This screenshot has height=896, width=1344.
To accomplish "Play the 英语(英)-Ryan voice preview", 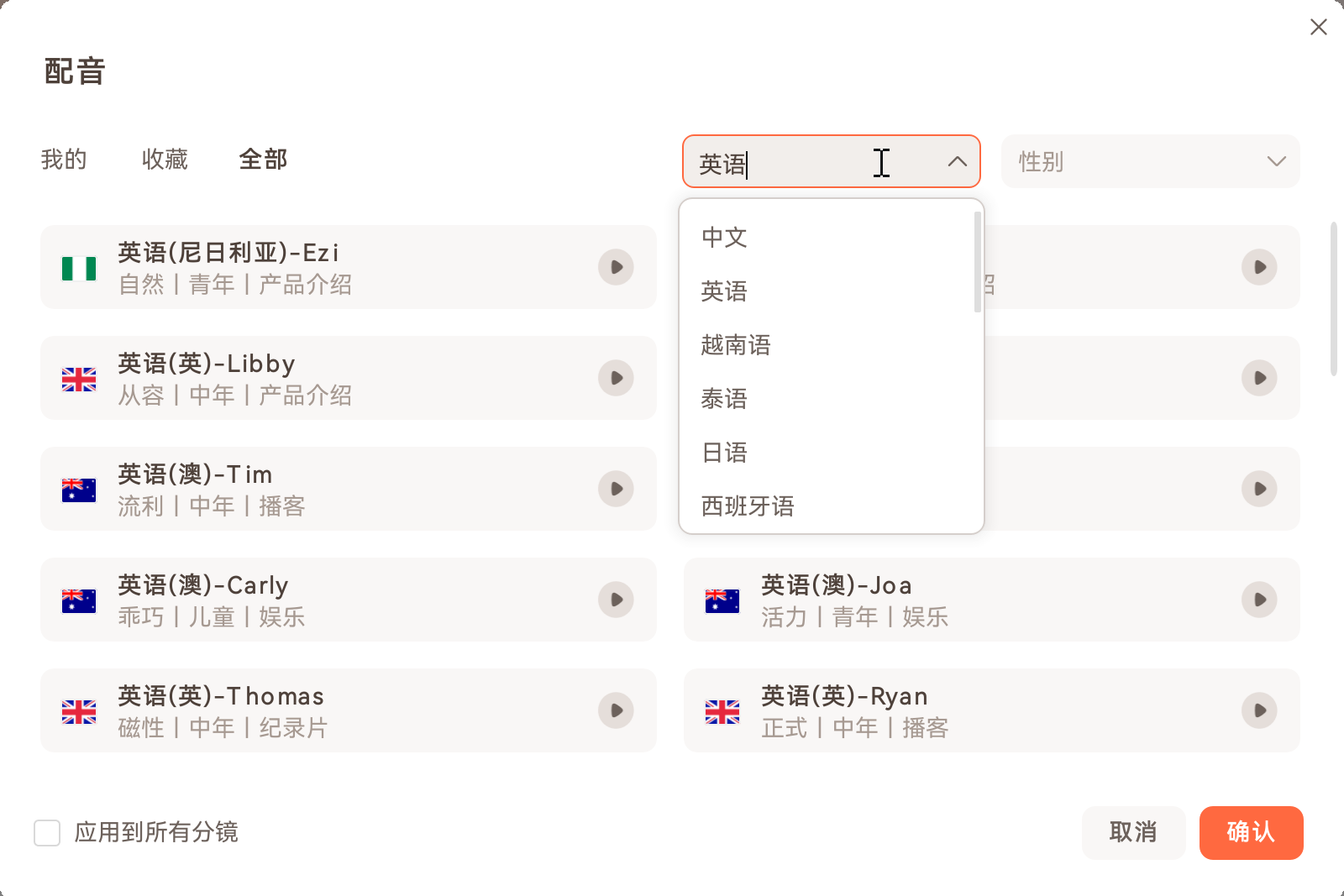I will [1259, 710].
